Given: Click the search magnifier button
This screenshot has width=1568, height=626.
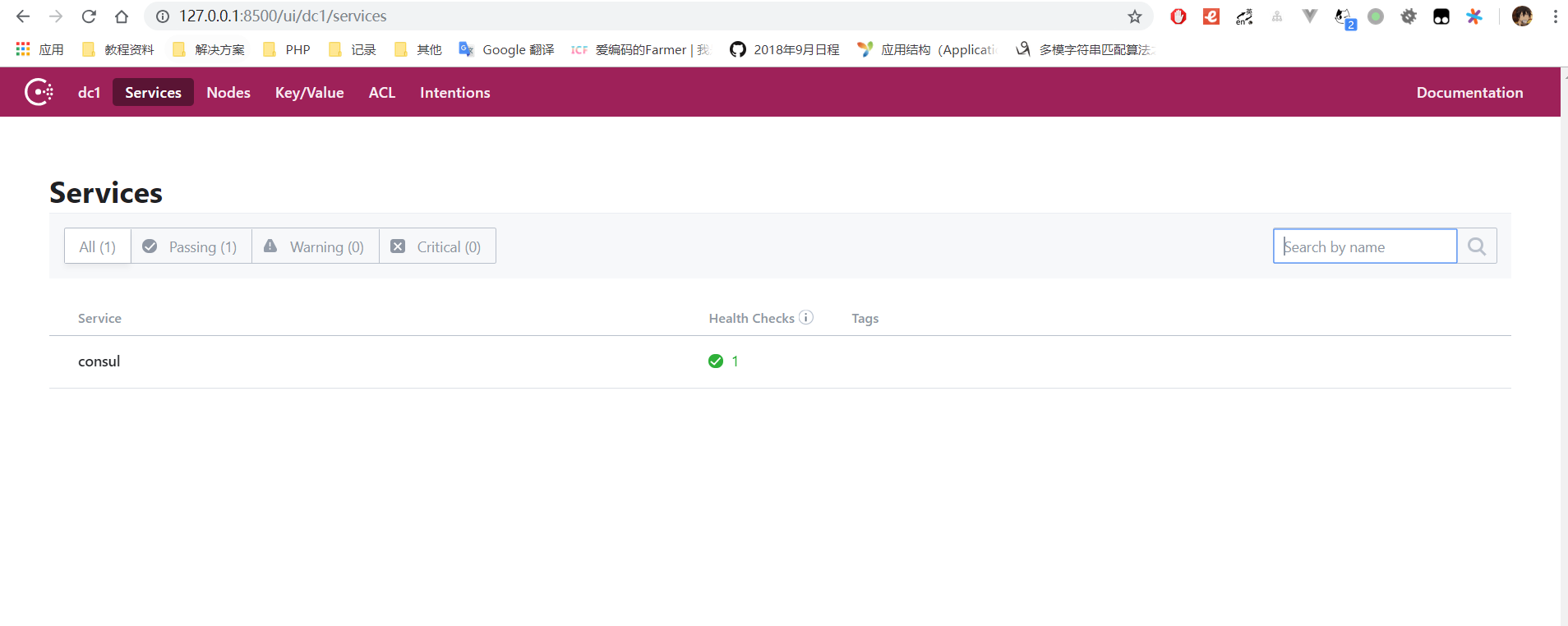Looking at the screenshot, I should pyautogui.click(x=1476, y=246).
